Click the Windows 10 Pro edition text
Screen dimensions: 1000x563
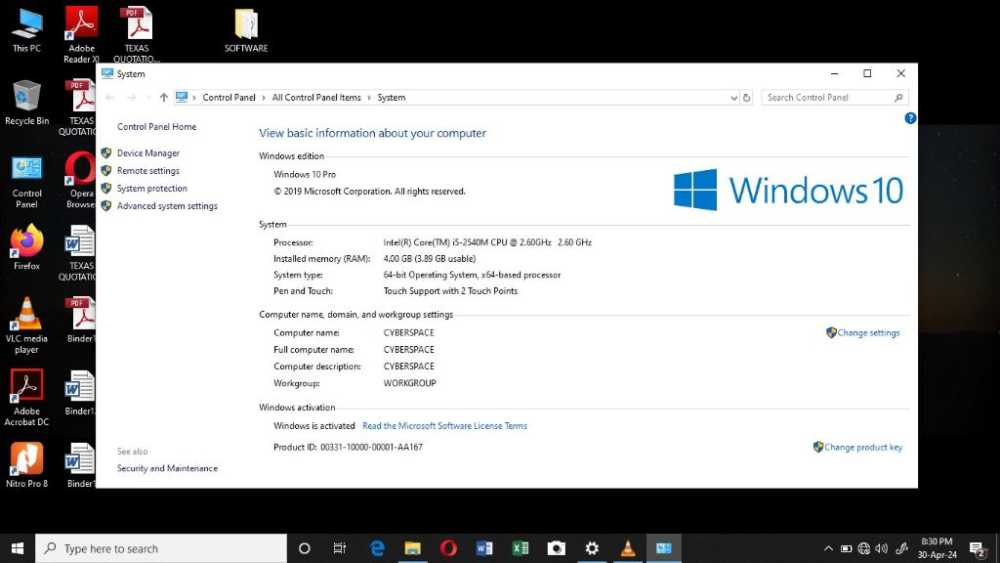pyautogui.click(x=304, y=174)
